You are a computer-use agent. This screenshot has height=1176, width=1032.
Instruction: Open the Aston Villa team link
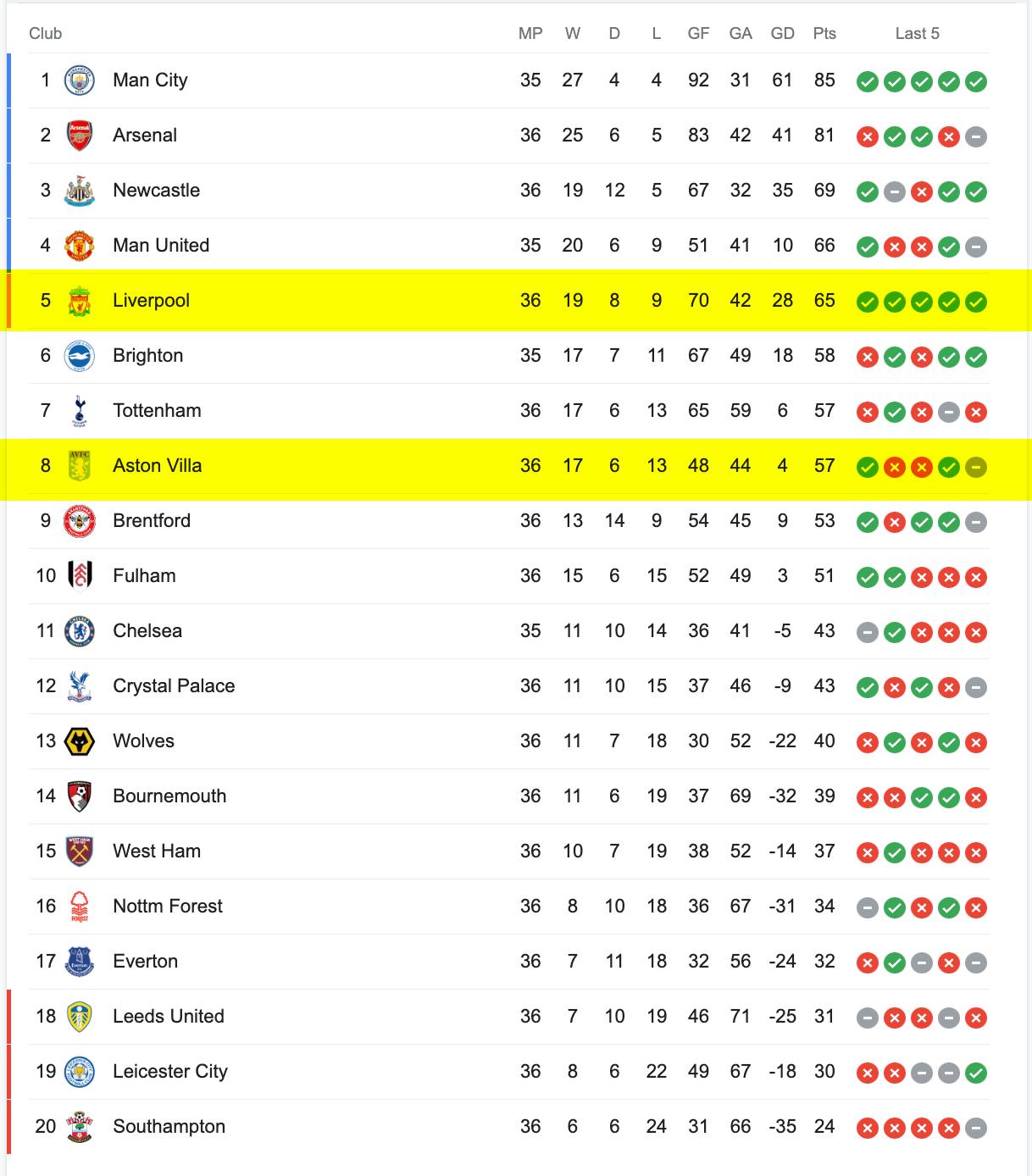click(158, 466)
